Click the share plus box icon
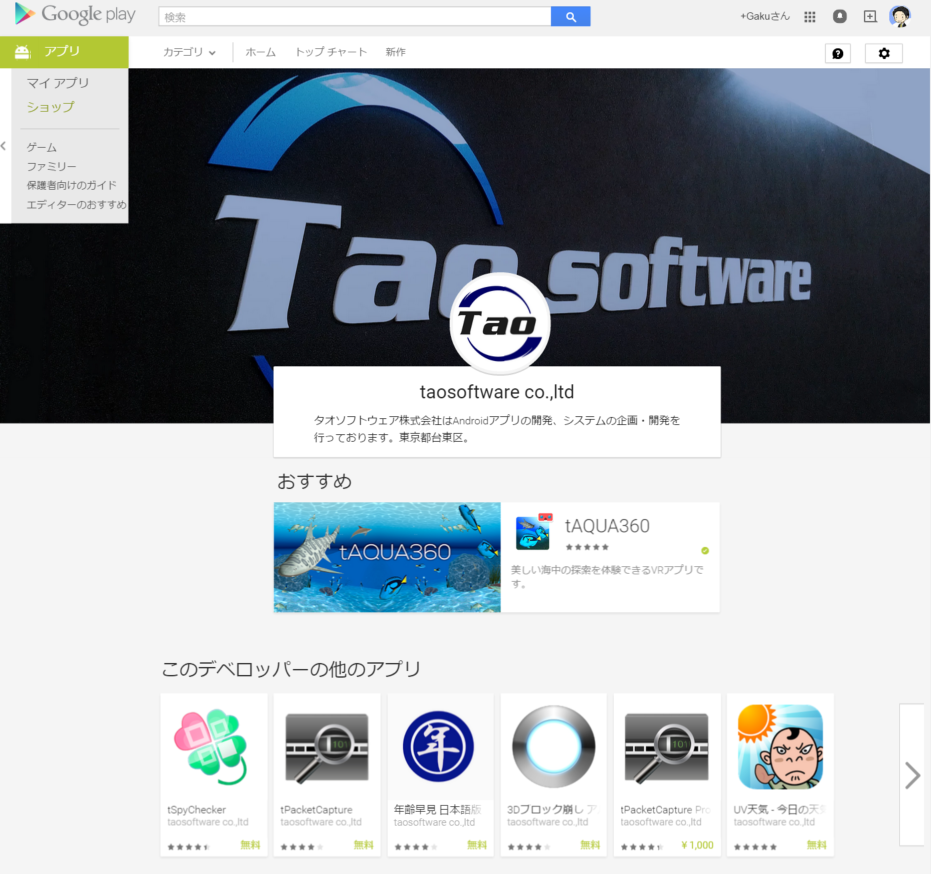This screenshot has width=931, height=874. [x=870, y=17]
